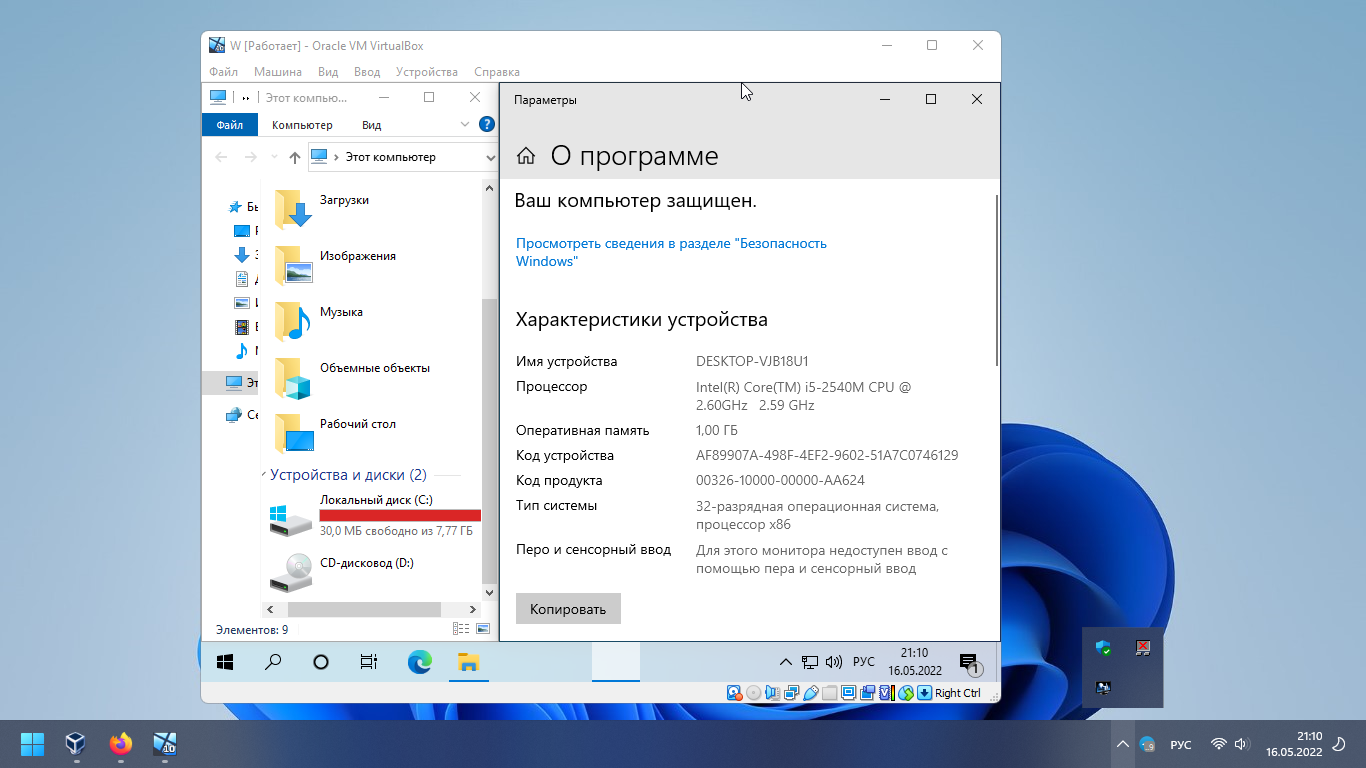Open blue Файл tab in Explorer
This screenshot has width=1366, height=768.
tap(230, 125)
